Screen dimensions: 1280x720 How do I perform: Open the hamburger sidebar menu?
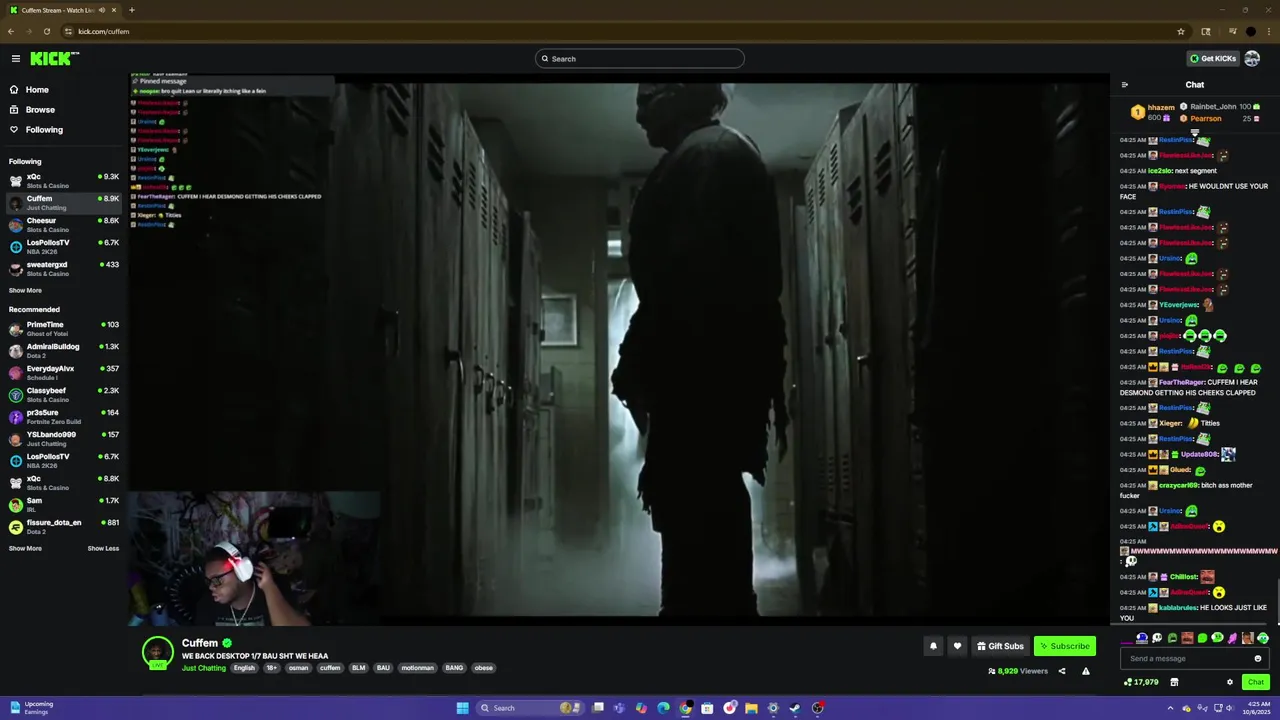pyautogui.click(x=16, y=59)
